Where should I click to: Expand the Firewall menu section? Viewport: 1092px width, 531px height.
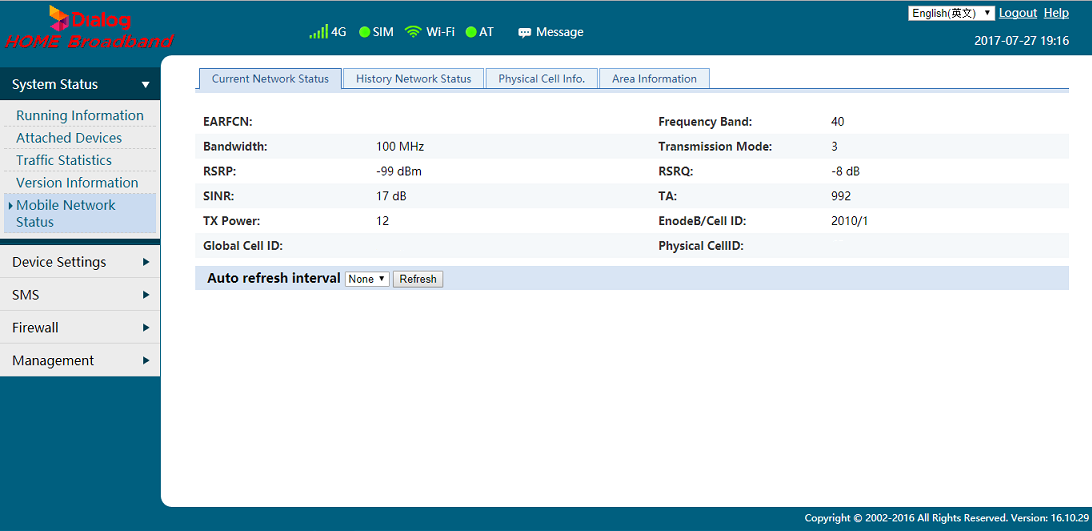point(80,328)
